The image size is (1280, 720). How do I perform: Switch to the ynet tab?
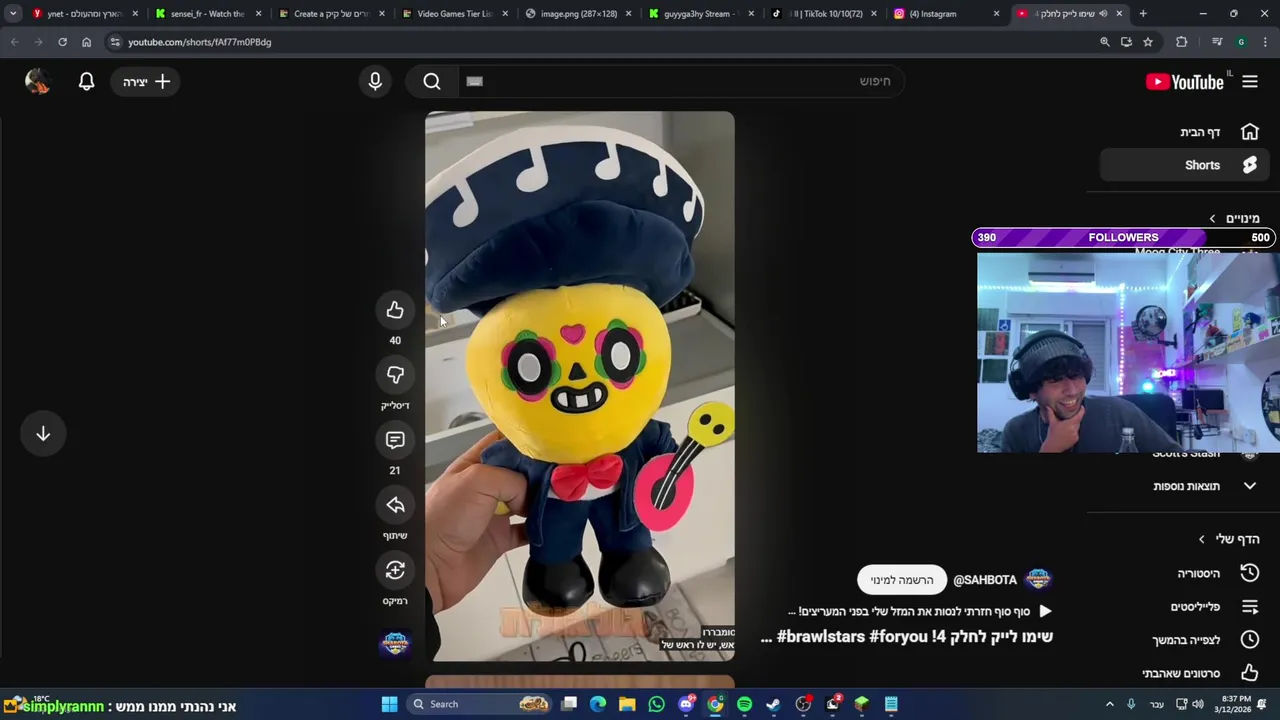click(84, 14)
